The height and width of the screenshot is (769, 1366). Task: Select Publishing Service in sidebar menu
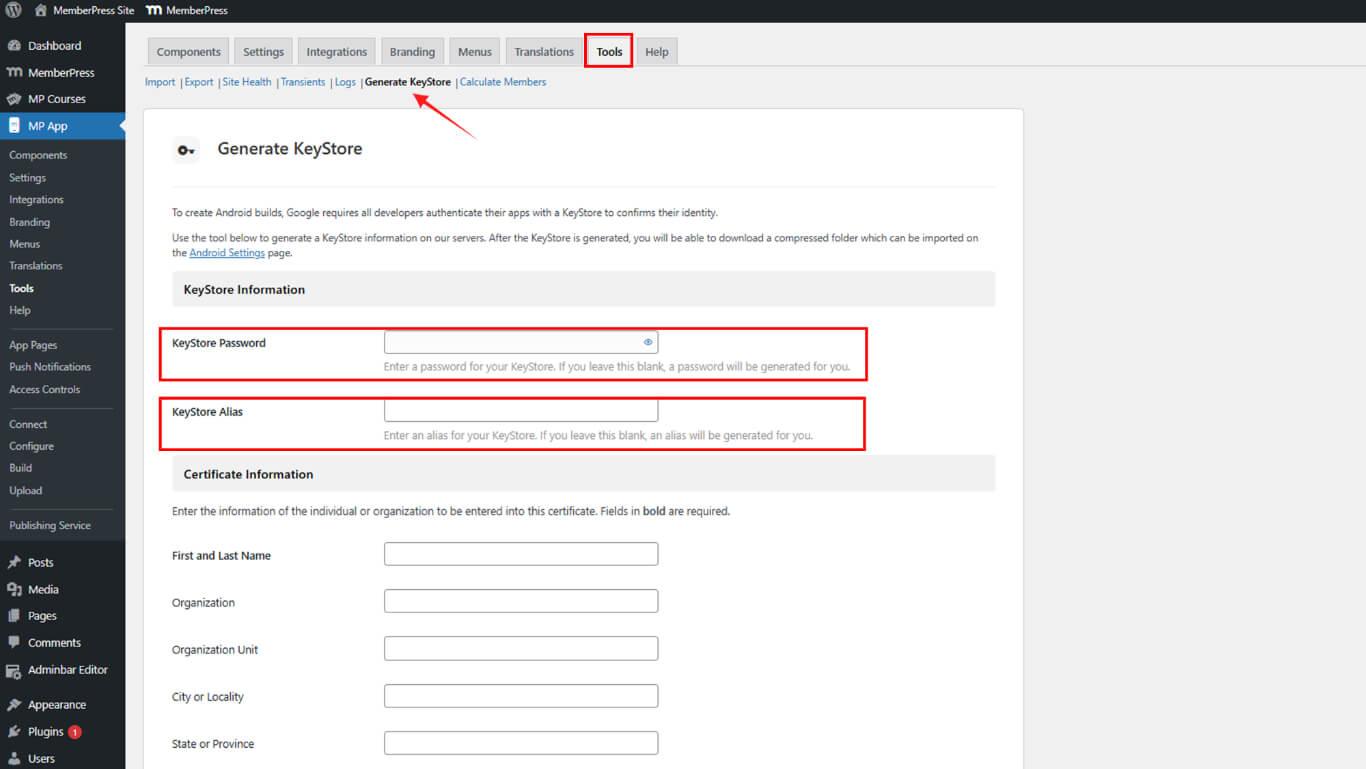[x=50, y=526]
